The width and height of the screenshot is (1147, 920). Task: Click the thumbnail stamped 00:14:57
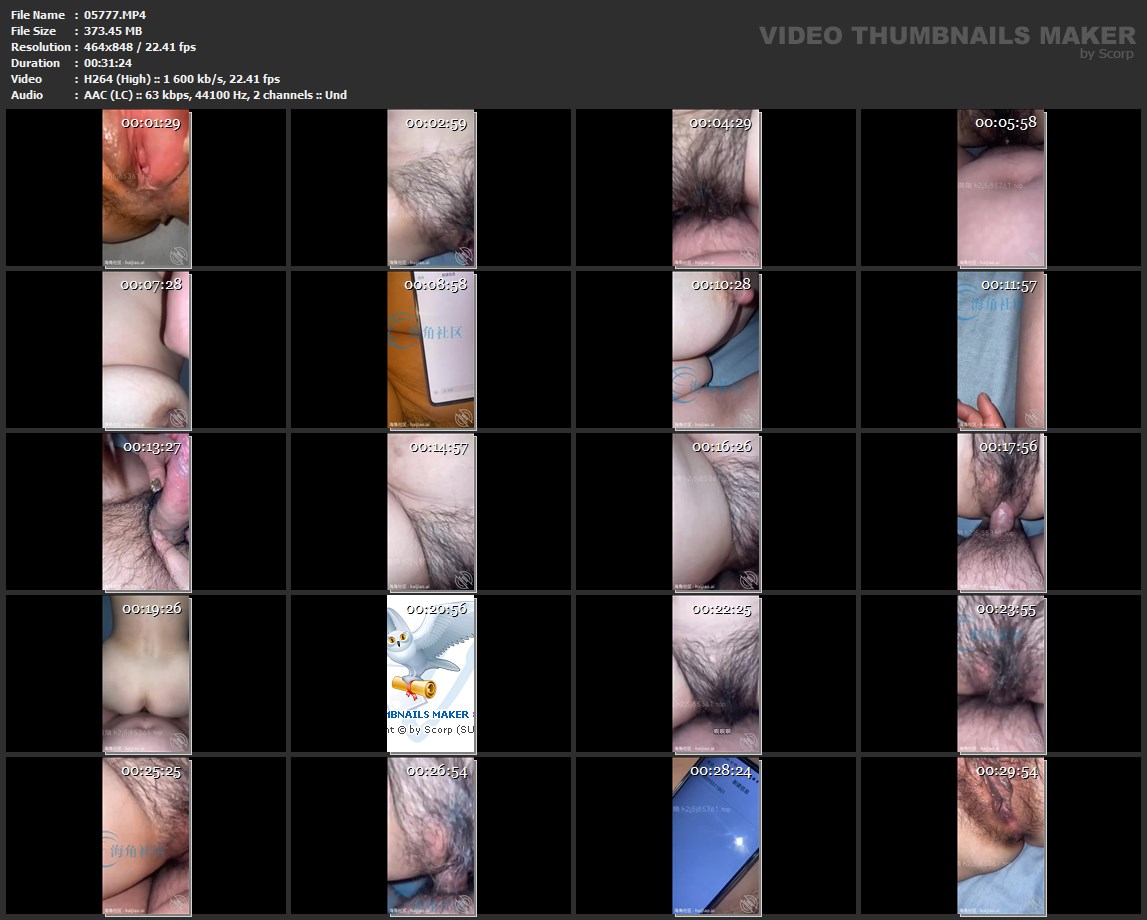point(431,512)
